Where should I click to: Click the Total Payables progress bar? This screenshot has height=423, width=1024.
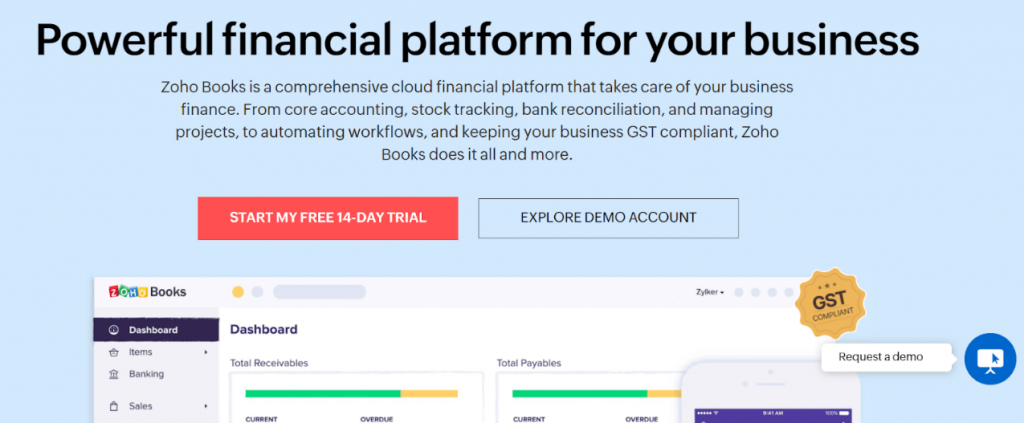tap(597, 394)
